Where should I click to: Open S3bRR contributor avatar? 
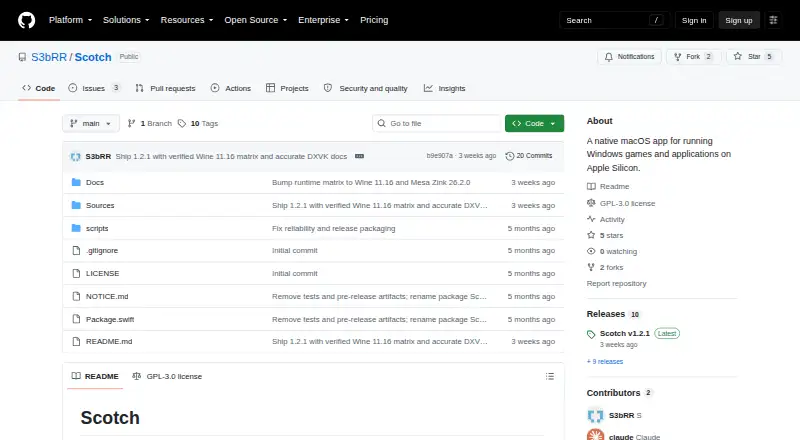pyautogui.click(x=595, y=415)
